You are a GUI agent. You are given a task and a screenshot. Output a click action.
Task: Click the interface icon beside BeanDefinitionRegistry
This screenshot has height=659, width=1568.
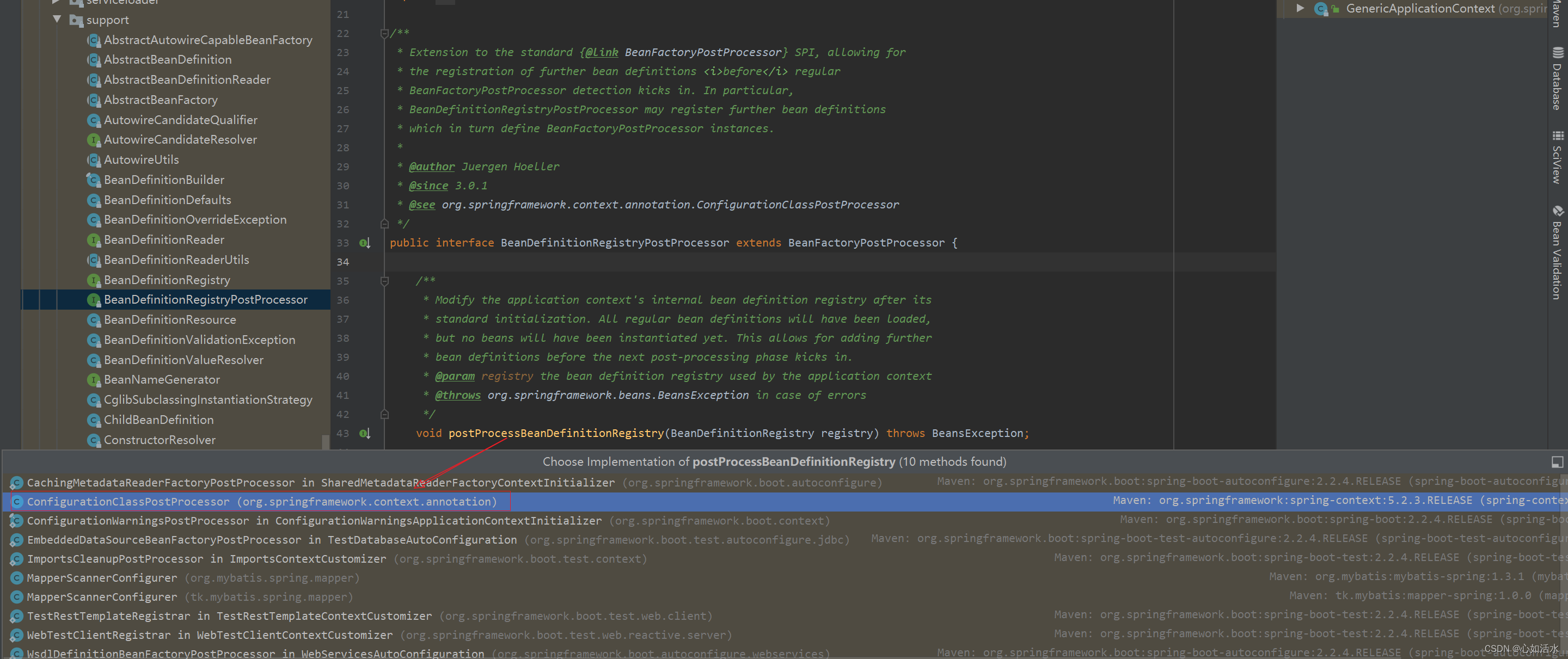[x=94, y=280]
